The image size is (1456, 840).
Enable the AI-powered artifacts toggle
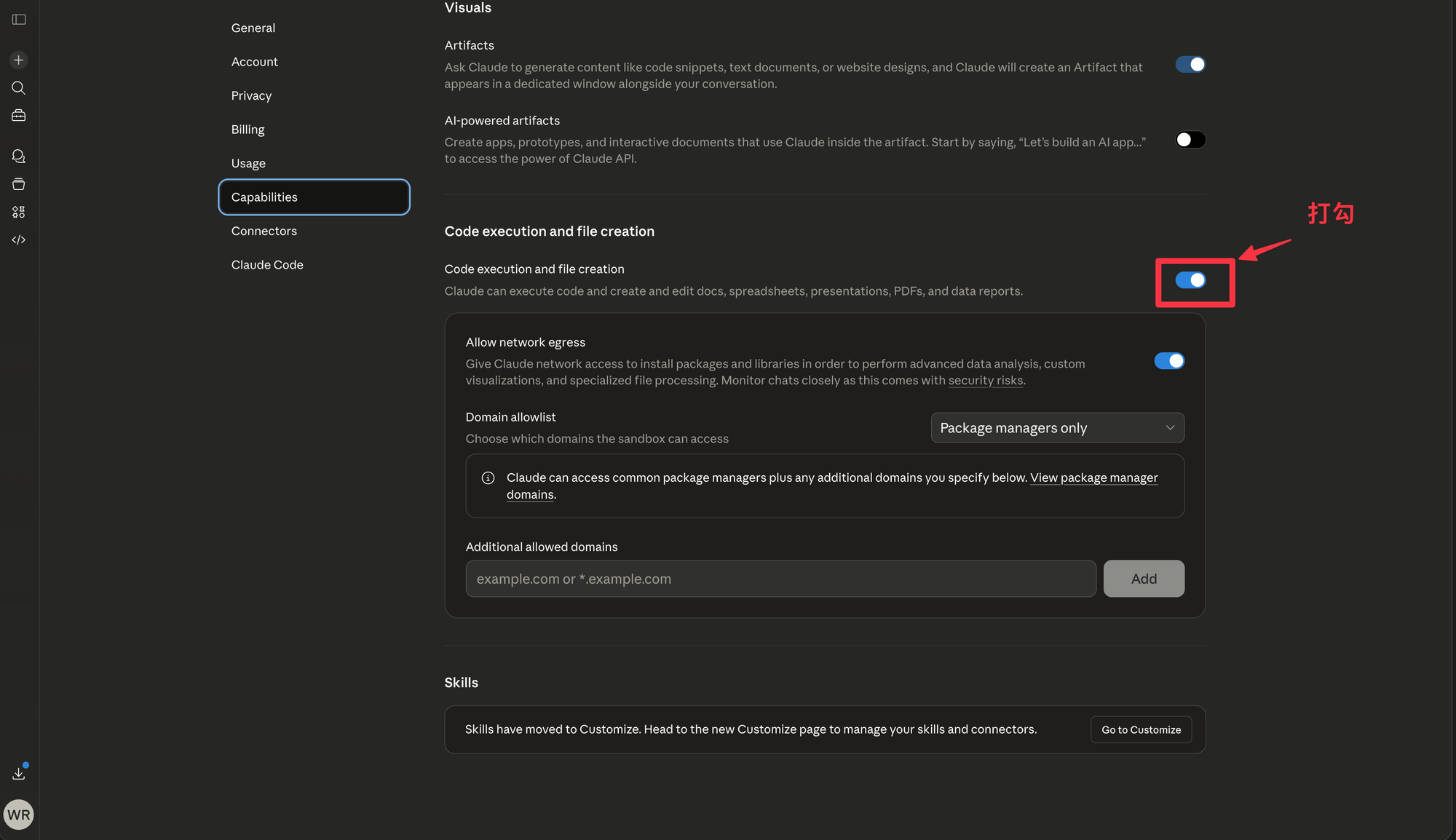click(x=1190, y=140)
